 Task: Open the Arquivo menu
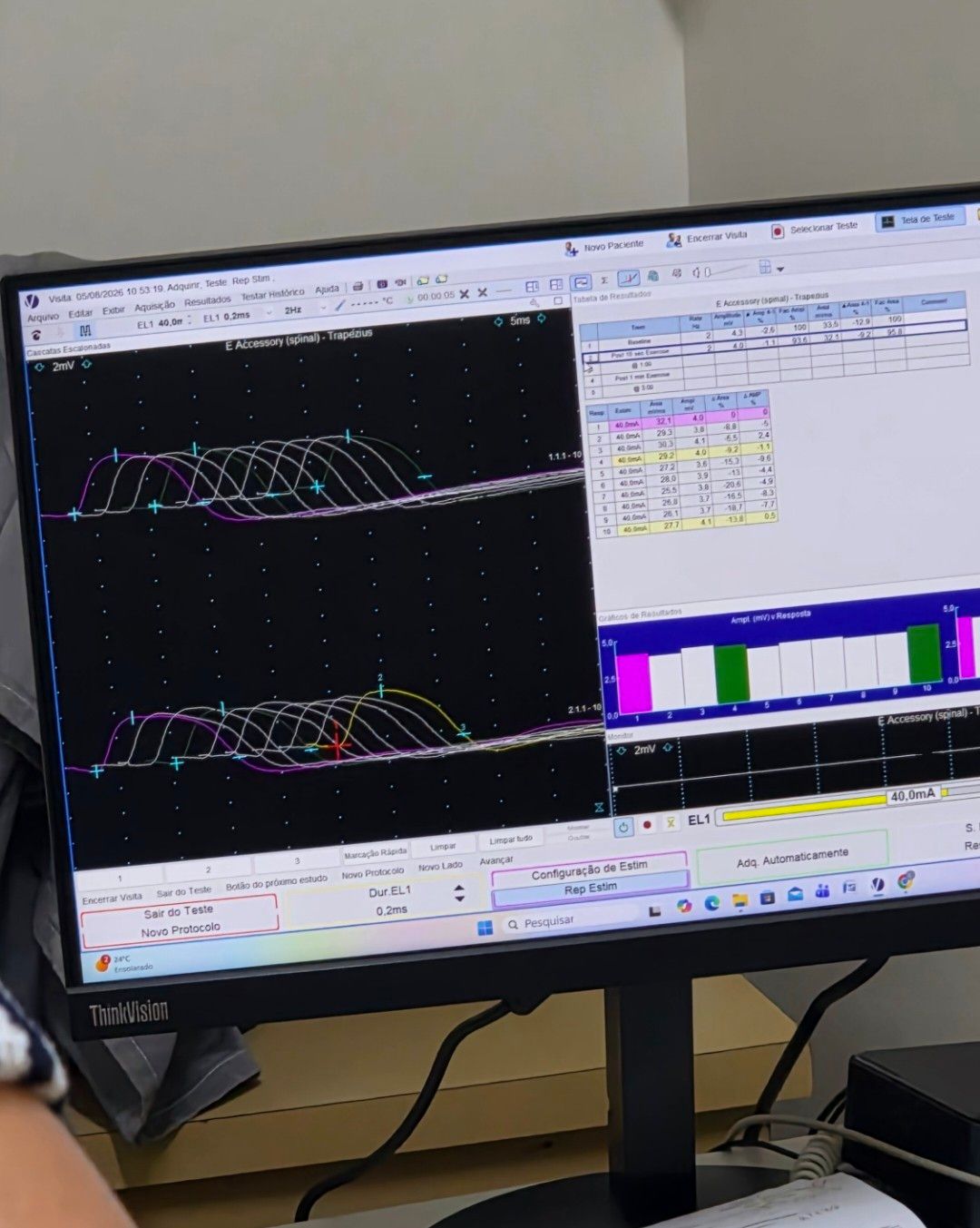coord(43,318)
